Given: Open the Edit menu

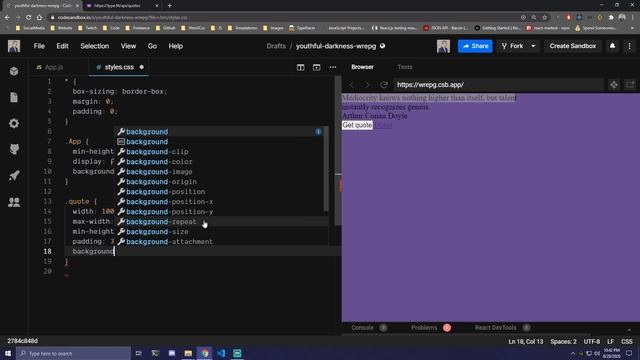Looking at the screenshot, I should click(62, 46).
